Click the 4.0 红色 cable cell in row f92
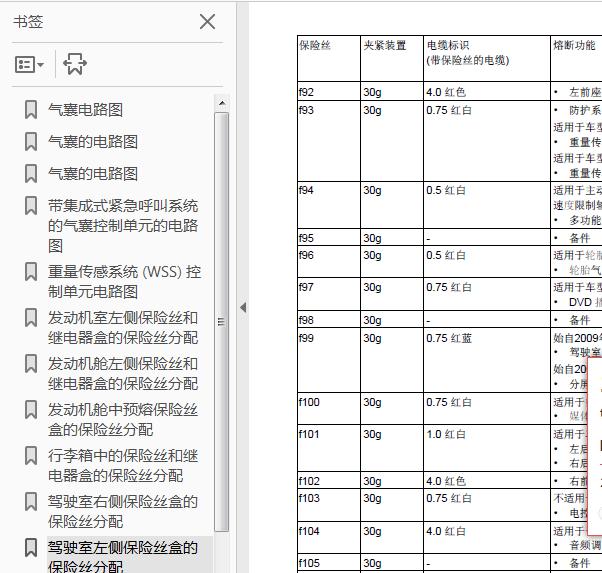Screen dimensions: 602x573 (487, 91)
